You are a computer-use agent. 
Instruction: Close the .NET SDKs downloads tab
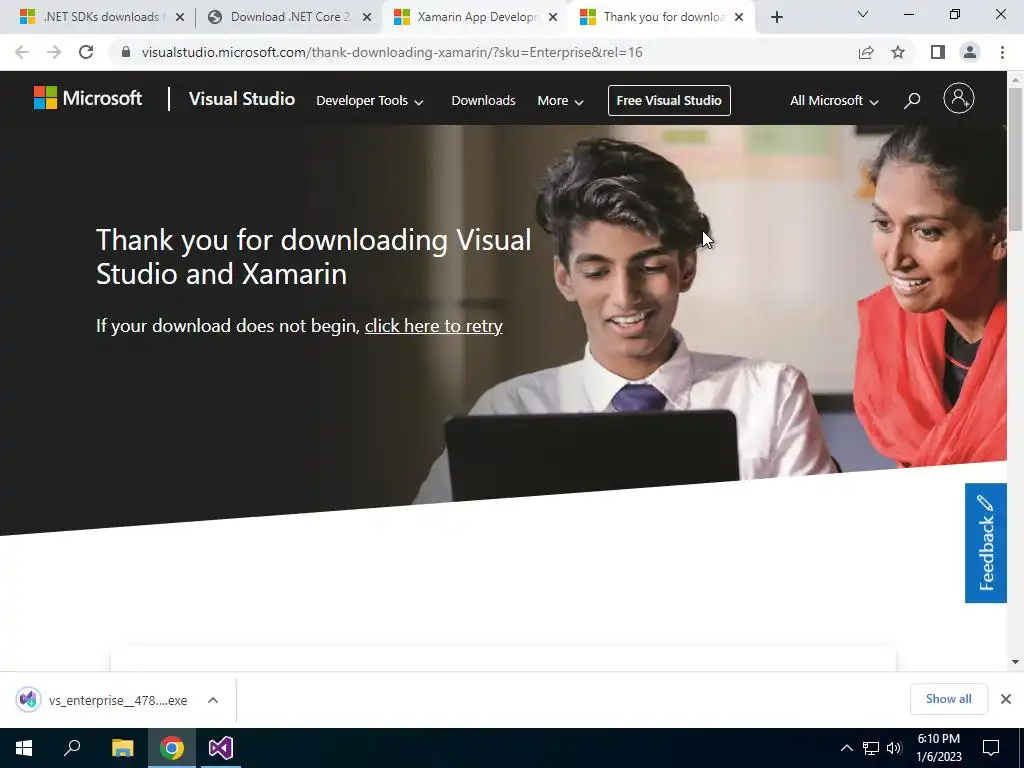click(x=180, y=17)
